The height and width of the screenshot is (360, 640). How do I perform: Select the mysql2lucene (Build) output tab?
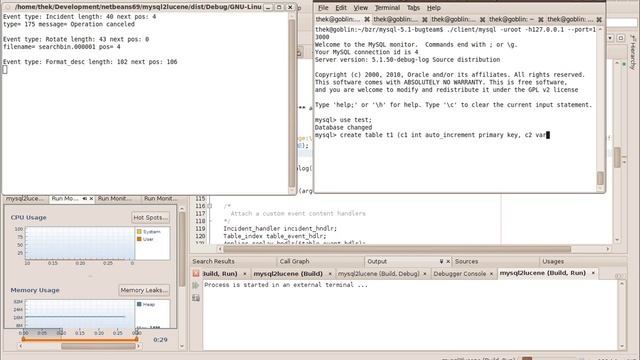tap(288, 273)
